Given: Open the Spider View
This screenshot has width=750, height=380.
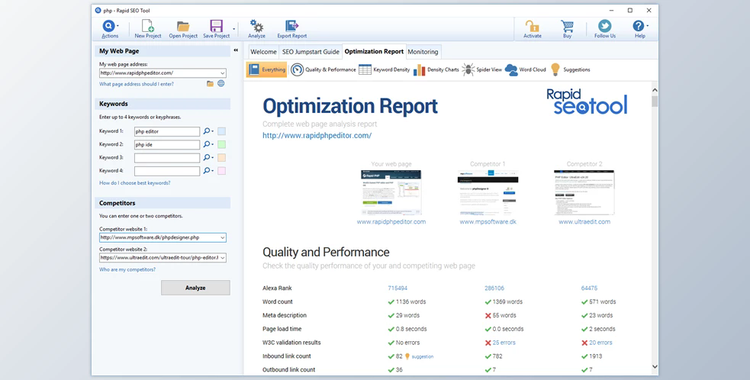Looking at the screenshot, I should 482,70.
